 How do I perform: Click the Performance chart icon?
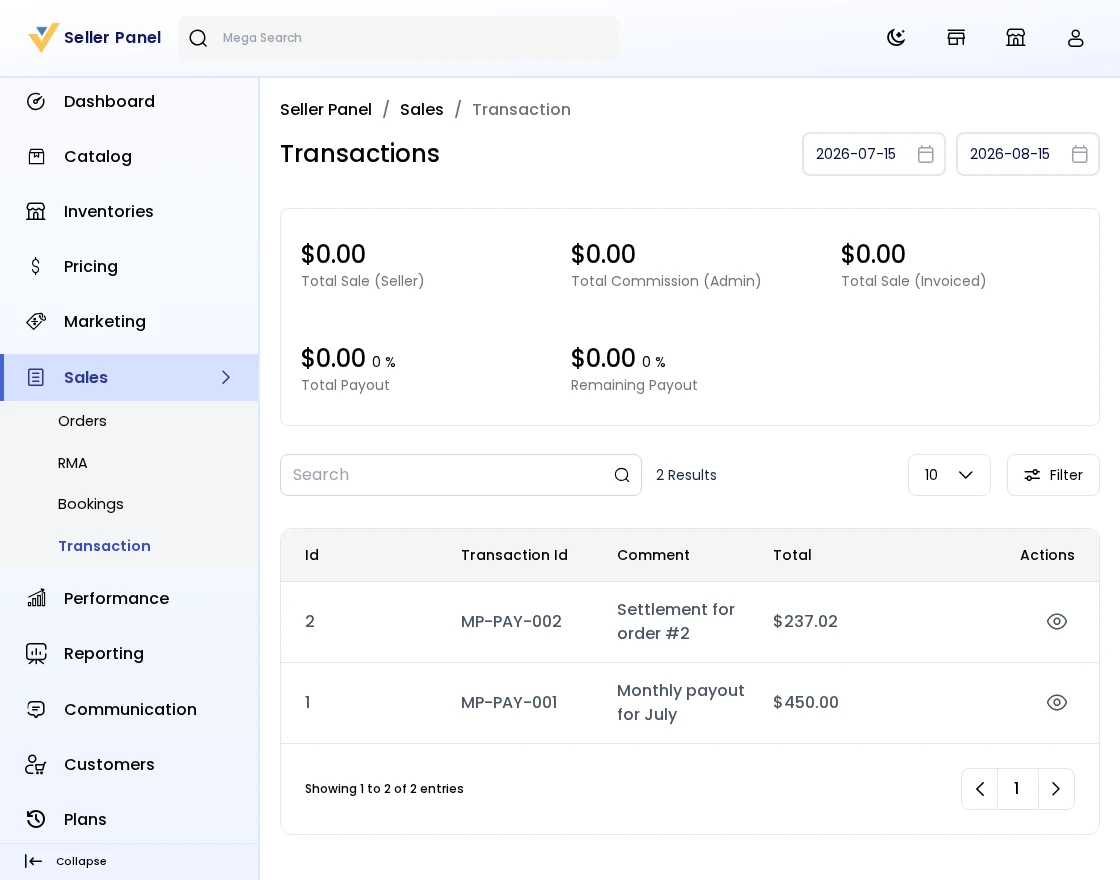click(x=36, y=598)
